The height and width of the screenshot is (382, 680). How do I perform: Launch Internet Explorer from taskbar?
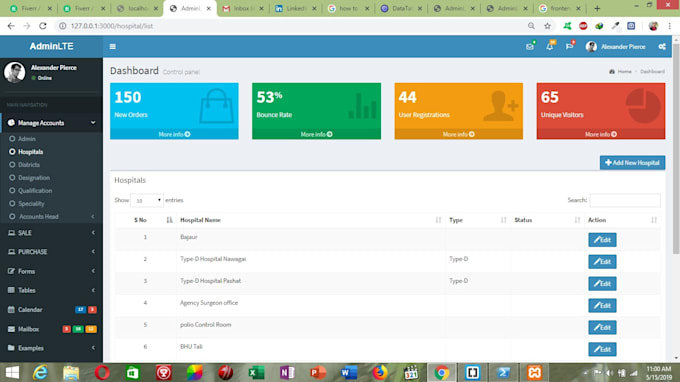coord(40,372)
